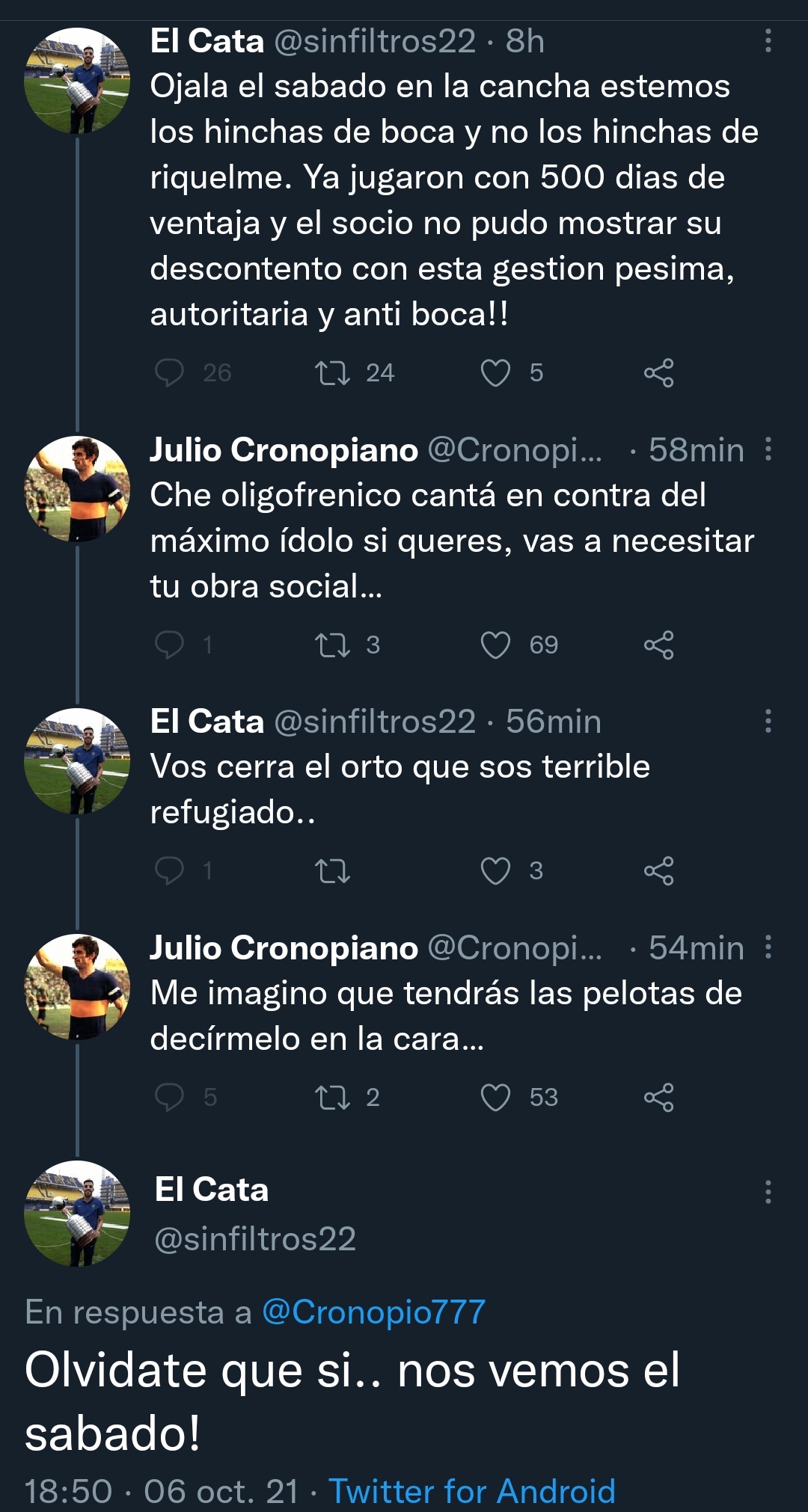Viewport: 808px width, 1512px height.
Task: Open Julio Cronopiano's profile picture at 58min
Action: (77, 489)
